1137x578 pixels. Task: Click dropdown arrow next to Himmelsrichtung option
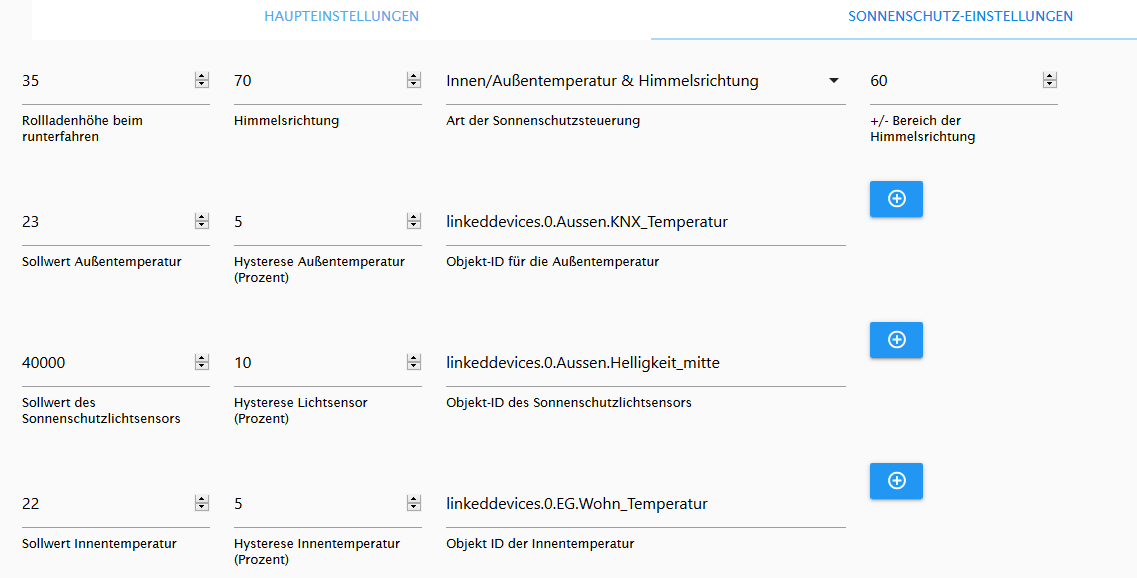point(834,80)
